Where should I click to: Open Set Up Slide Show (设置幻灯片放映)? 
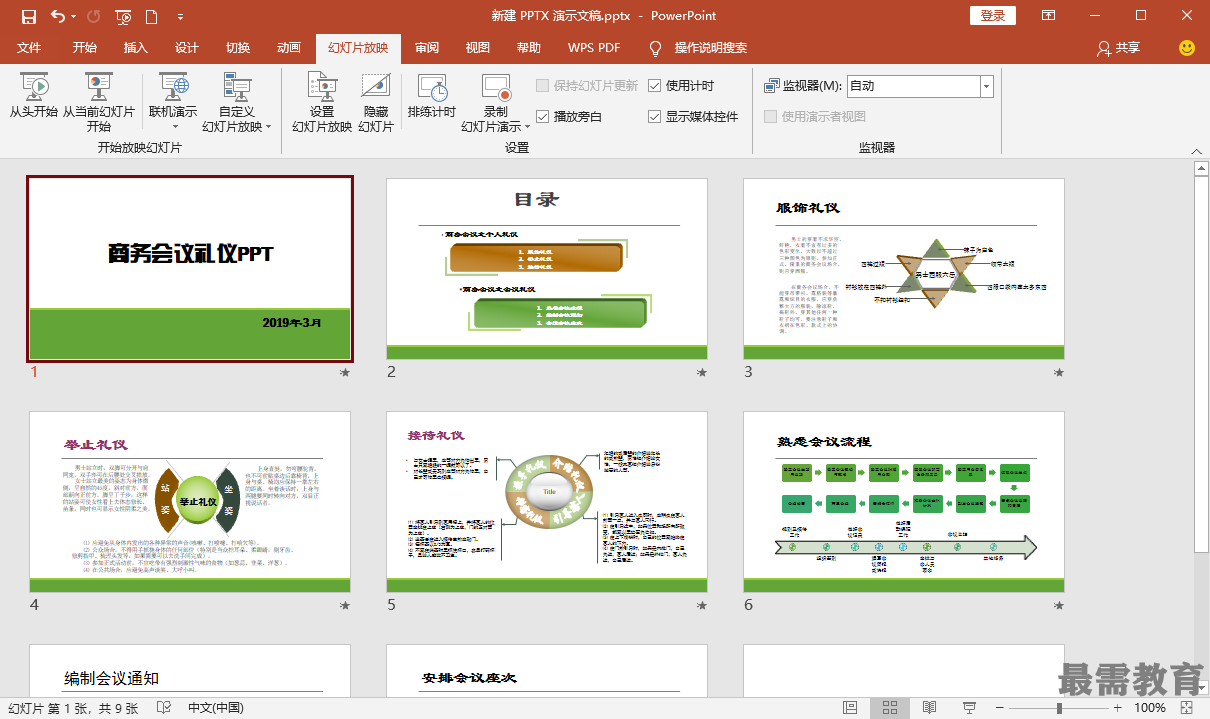pos(322,103)
